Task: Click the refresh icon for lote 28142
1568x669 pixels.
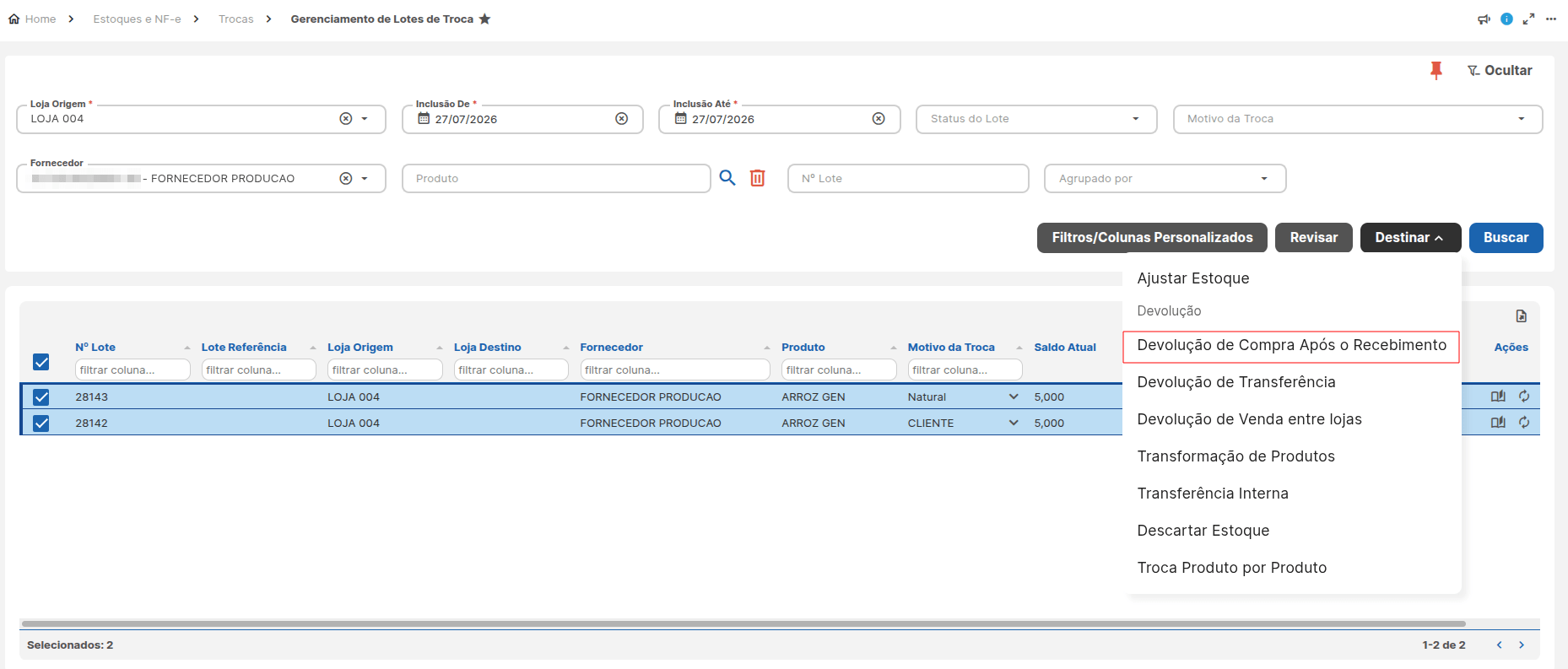Action: 1524,423
